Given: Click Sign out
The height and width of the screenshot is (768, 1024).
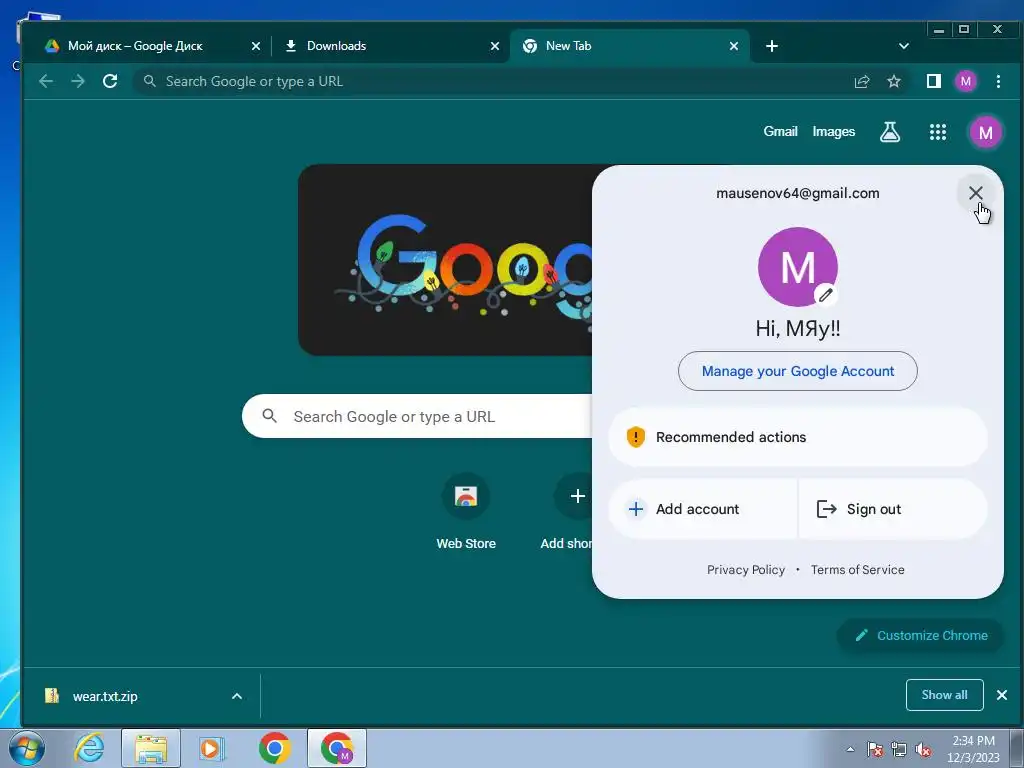Looking at the screenshot, I should coord(893,509).
